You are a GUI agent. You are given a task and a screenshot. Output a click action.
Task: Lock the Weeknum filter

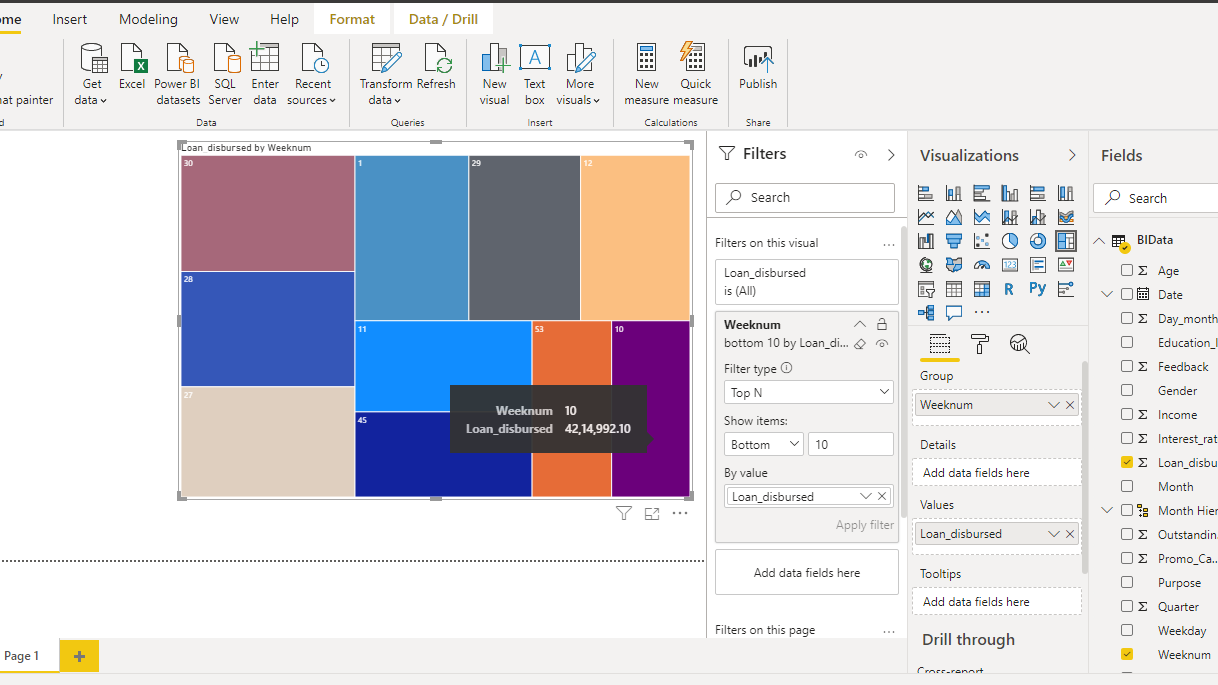coord(882,325)
